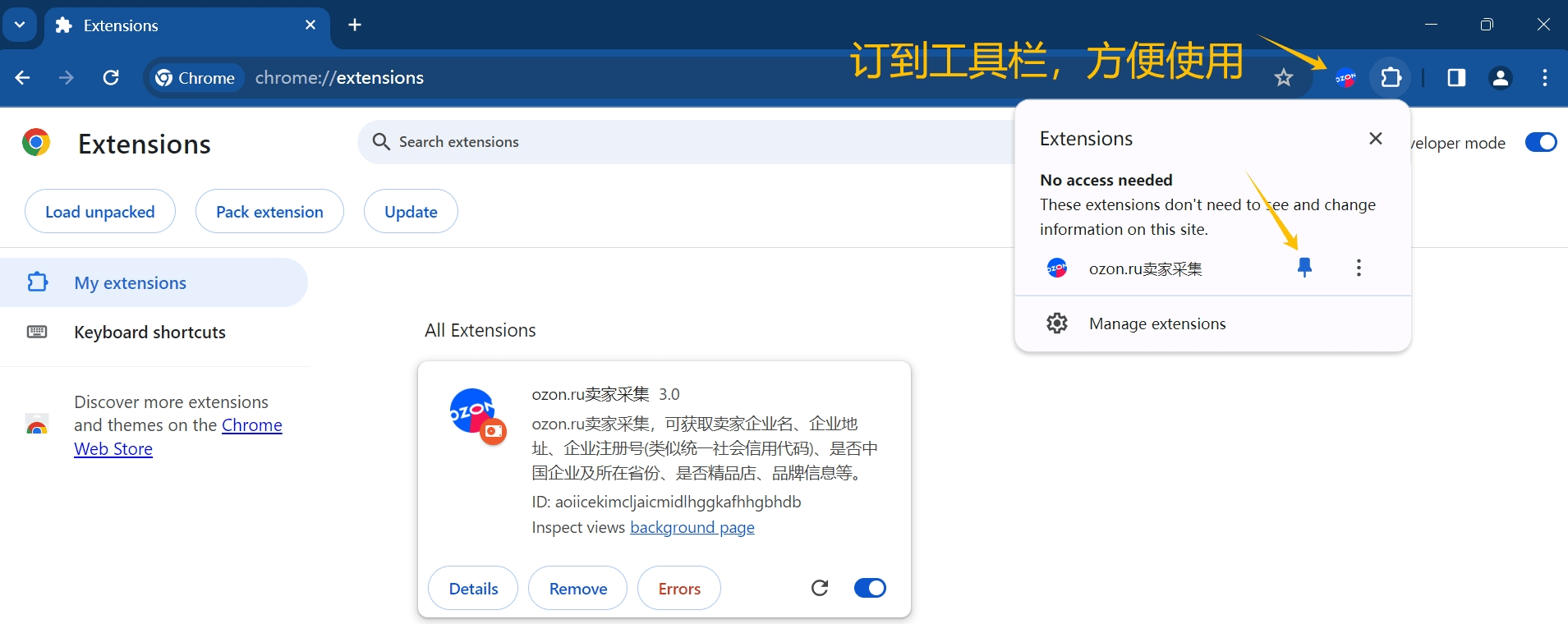The image size is (1568, 624).
Task: Open the tab search dropdown arrow
Action: click(x=20, y=25)
